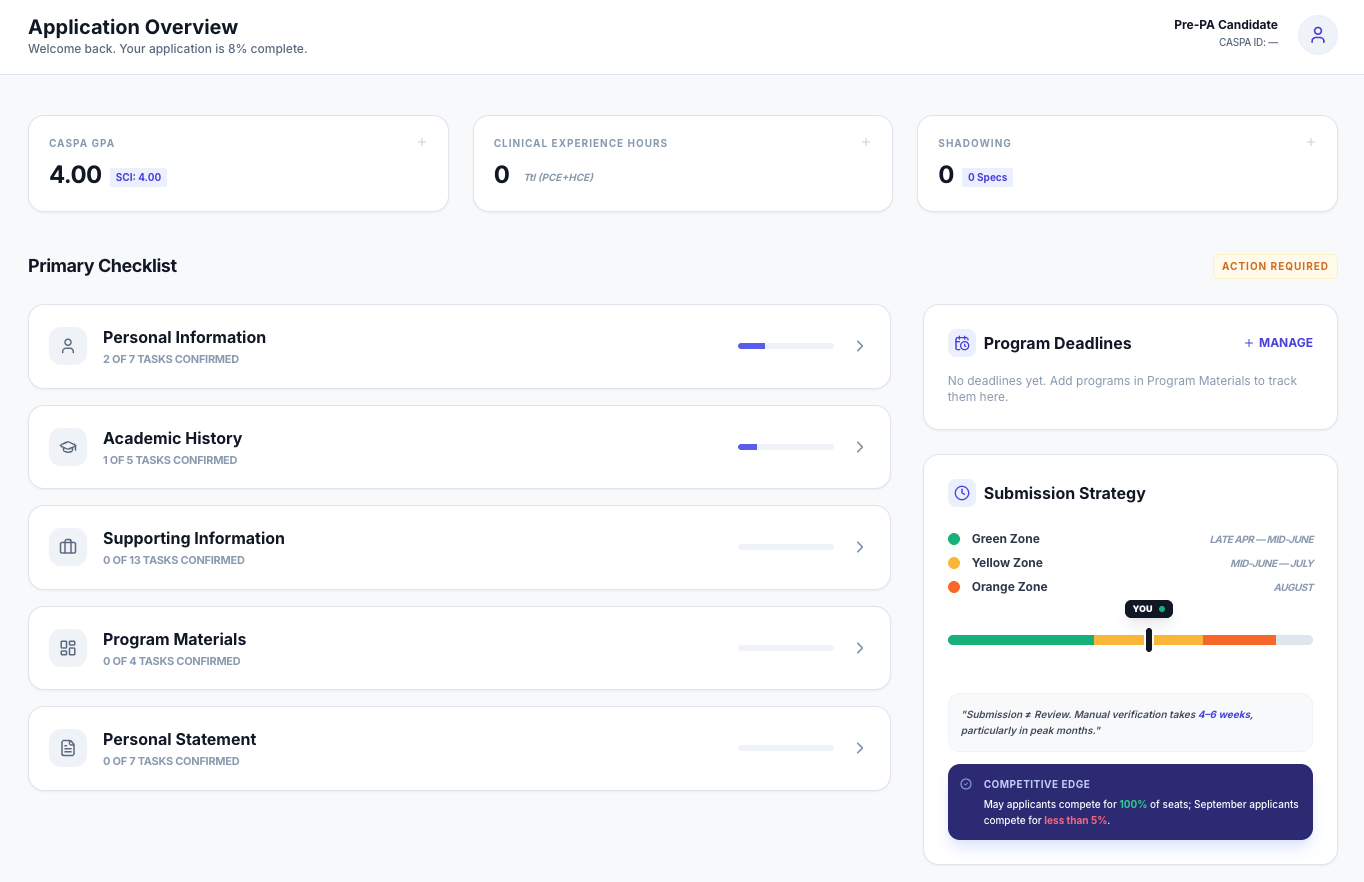Click the calendar icon next to Program Deadlines
Viewport: 1364px width, 882px height.
tap(962, 343)
